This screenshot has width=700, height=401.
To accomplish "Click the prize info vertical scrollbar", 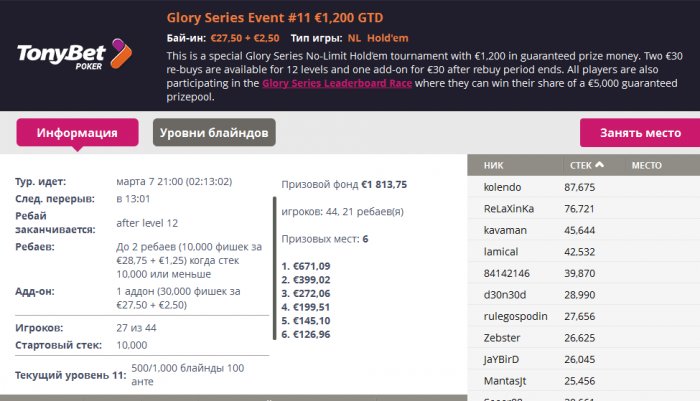I will pyautogui.click(x=274, y=270).
